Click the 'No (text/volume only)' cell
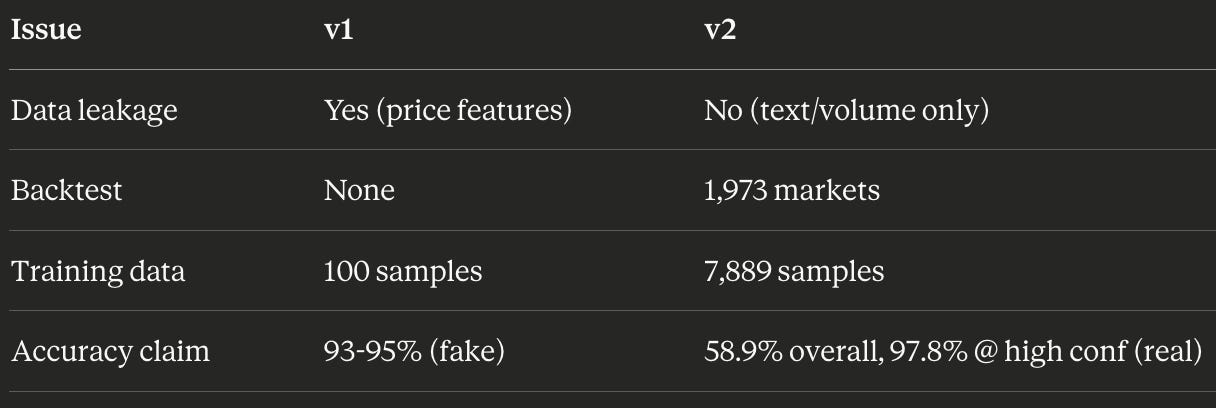The image size is (1216, 408). point(846,110)
